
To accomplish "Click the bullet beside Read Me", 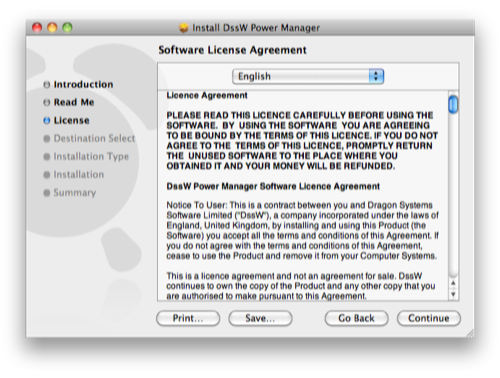I will (x=47, y=102).
